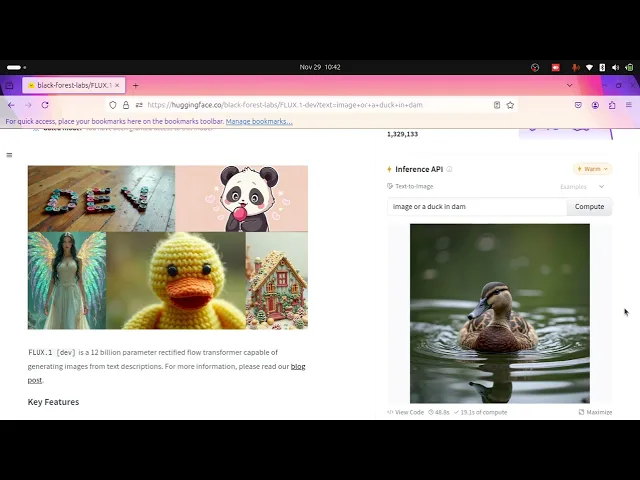Screen dimensions: 640x480
Task: Open the table of contents list icon
Action: coord(9,155)
